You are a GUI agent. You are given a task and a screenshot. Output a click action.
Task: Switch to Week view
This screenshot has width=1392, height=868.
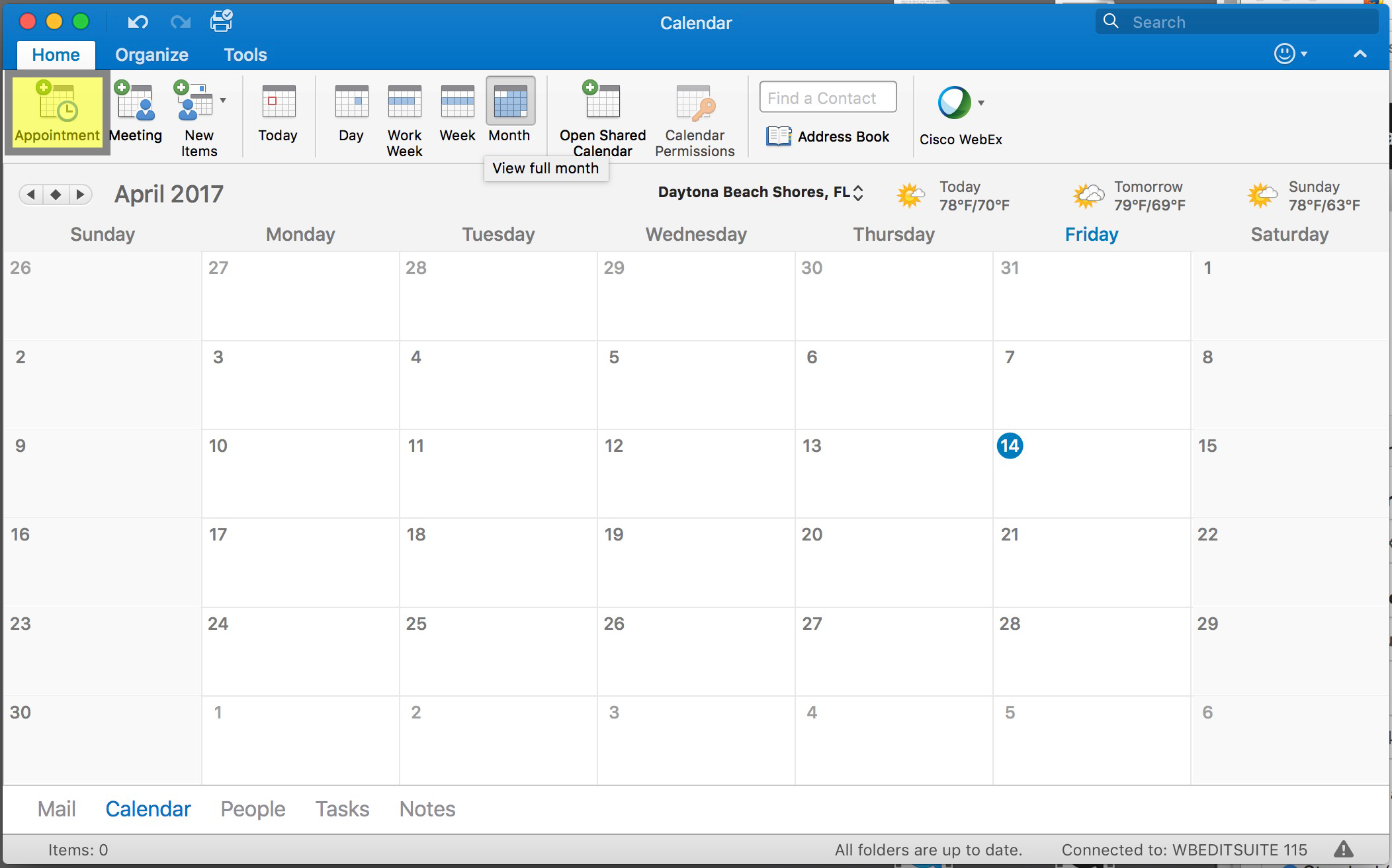click(457, 113)
